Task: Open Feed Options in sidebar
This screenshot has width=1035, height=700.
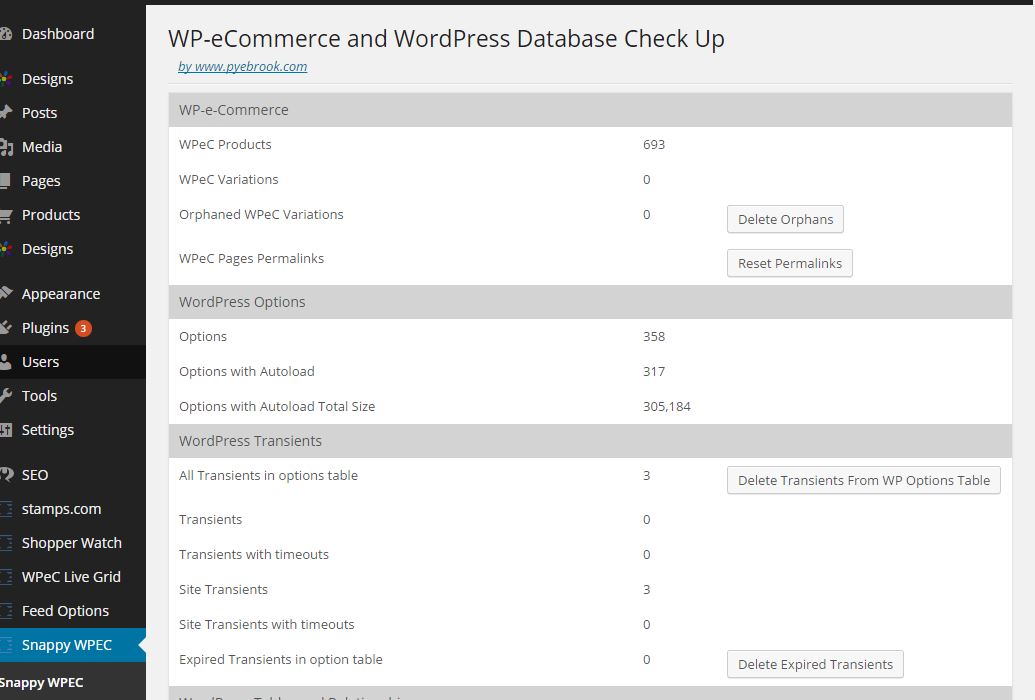Action: pos(65,611)
